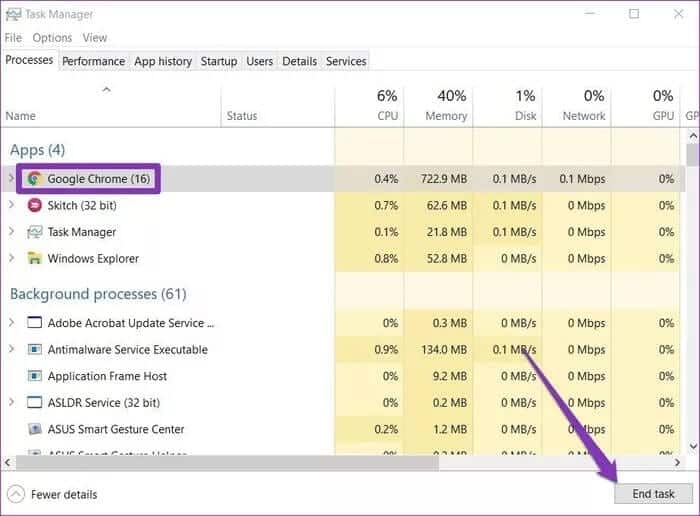Click Task Manager's 21.8 MB memory value
Image resolution: width=700 pixels, height=516 pixels.
[x=447, y=232]
